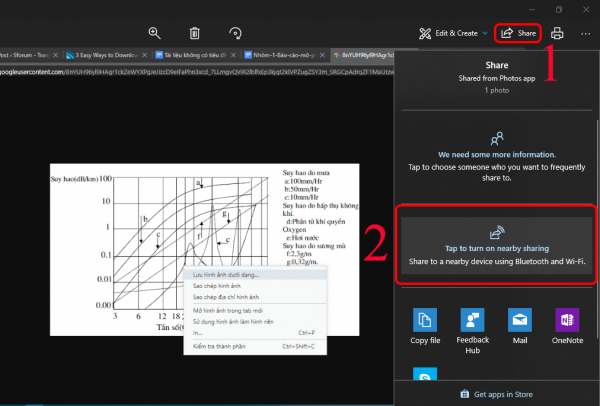This screenshot has height=406, width=600.
Task: Tap to choose people to share with
Action: coord(497,157)
